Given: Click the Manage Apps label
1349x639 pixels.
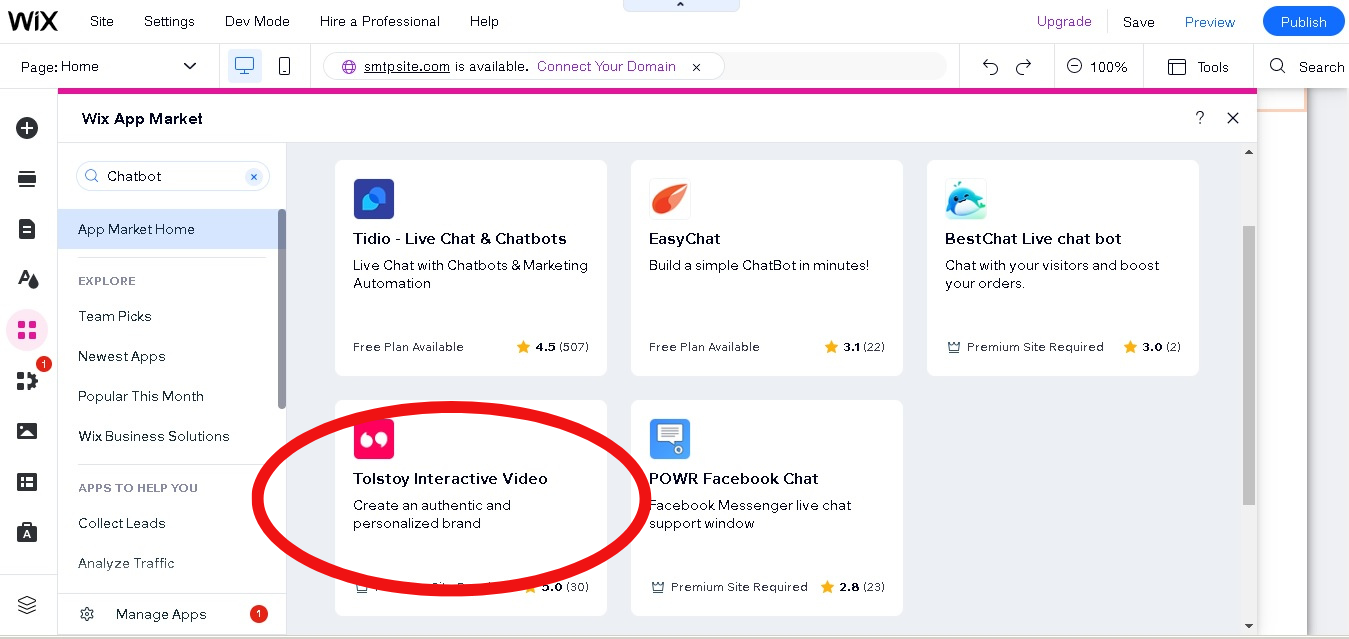Looking at the screenshot, I should click(161, 614).
